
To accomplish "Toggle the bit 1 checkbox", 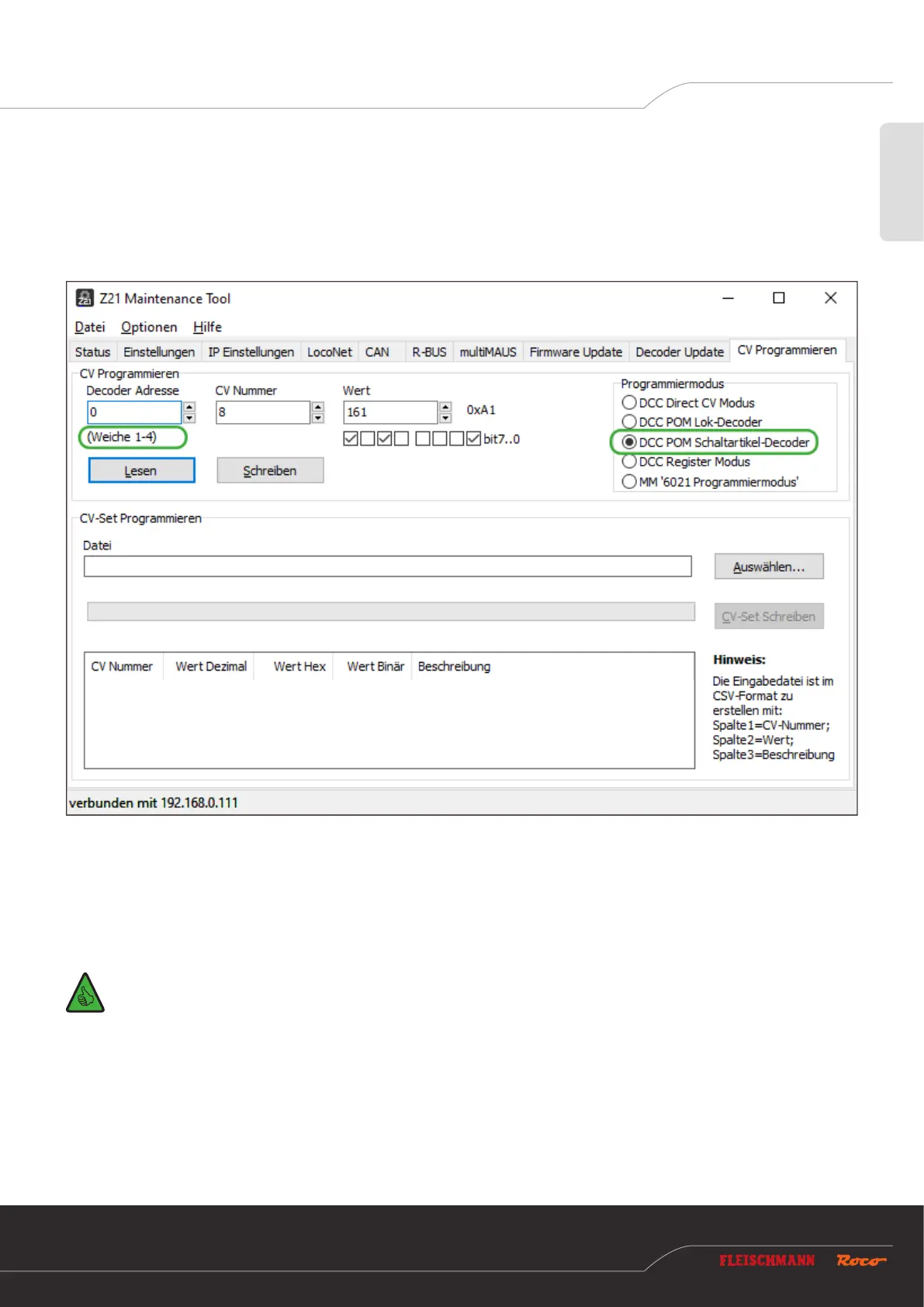I will pos(457,439).
